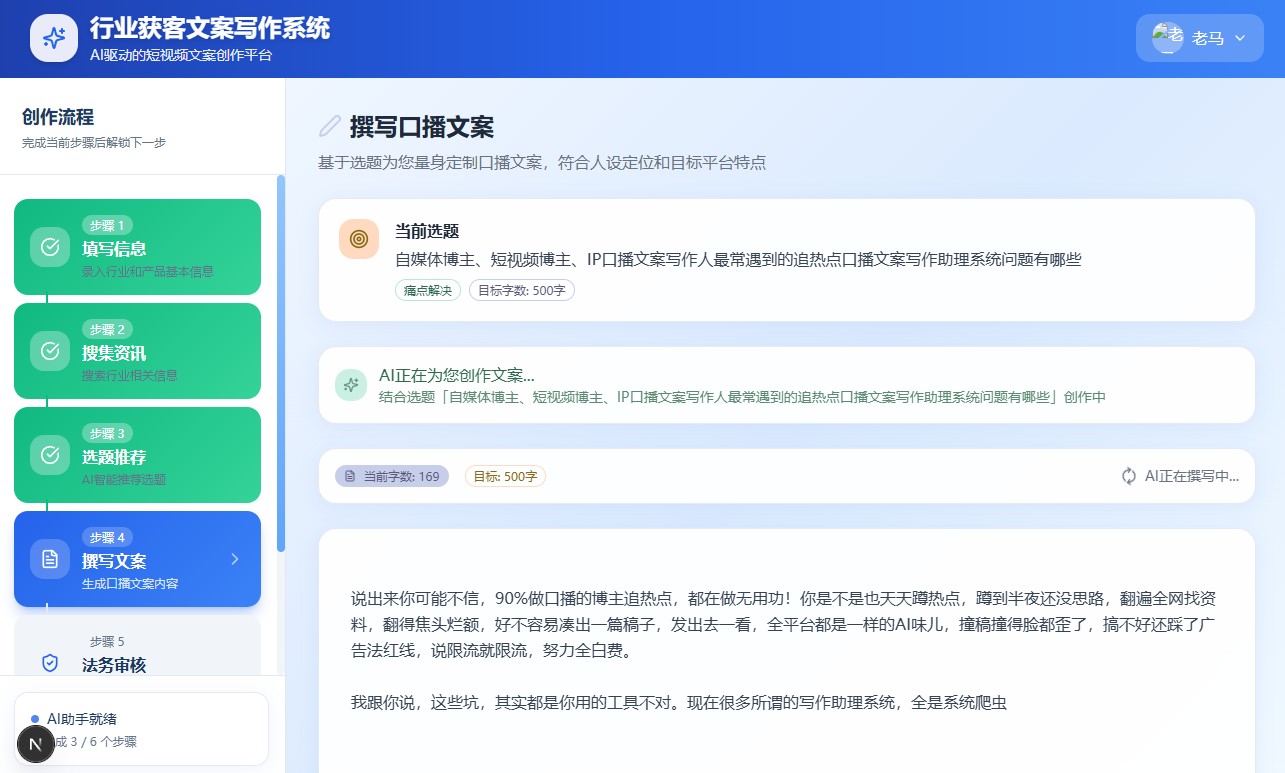Click the 痛点解决 tag
This screenshot has height=773, width=1285.
(x=428, y=291)
